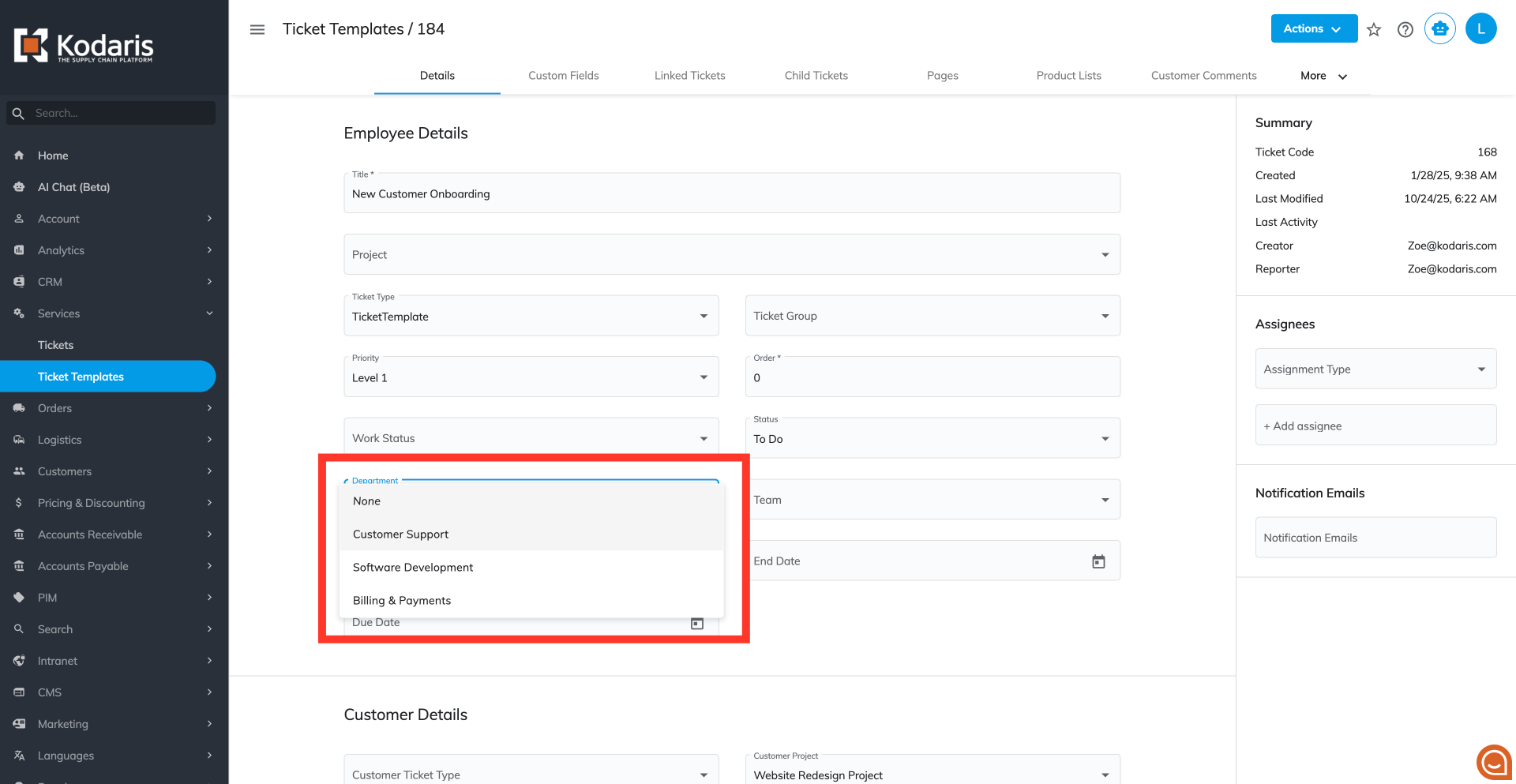Open the AI robot assistant icon
Screen dimensions: 1516x784
1440,28
